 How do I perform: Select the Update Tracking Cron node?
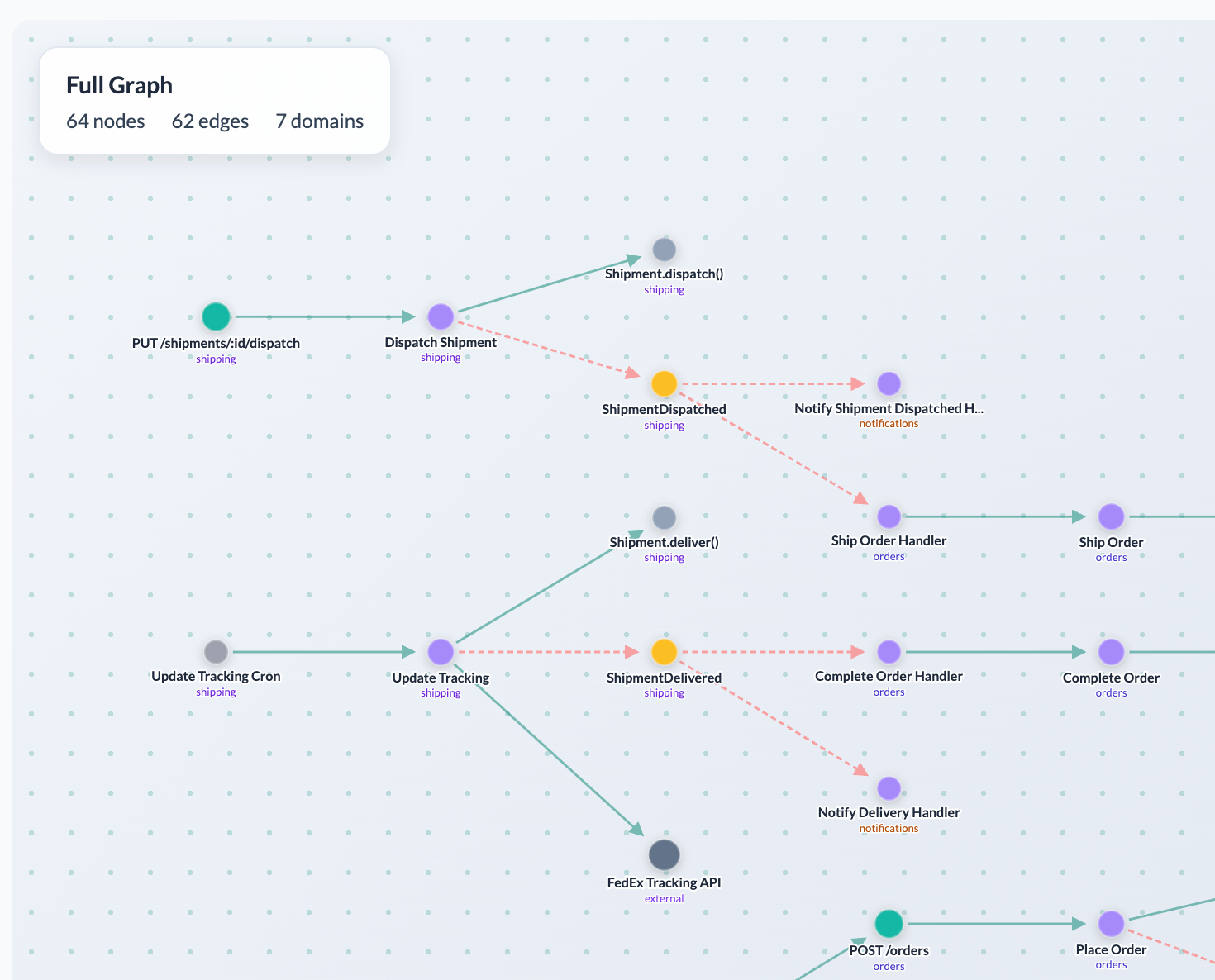(216, 652)
